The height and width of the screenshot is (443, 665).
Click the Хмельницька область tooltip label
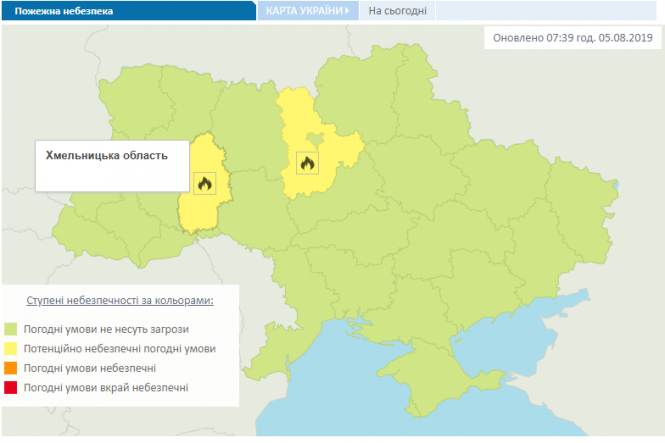click(107, 156)
